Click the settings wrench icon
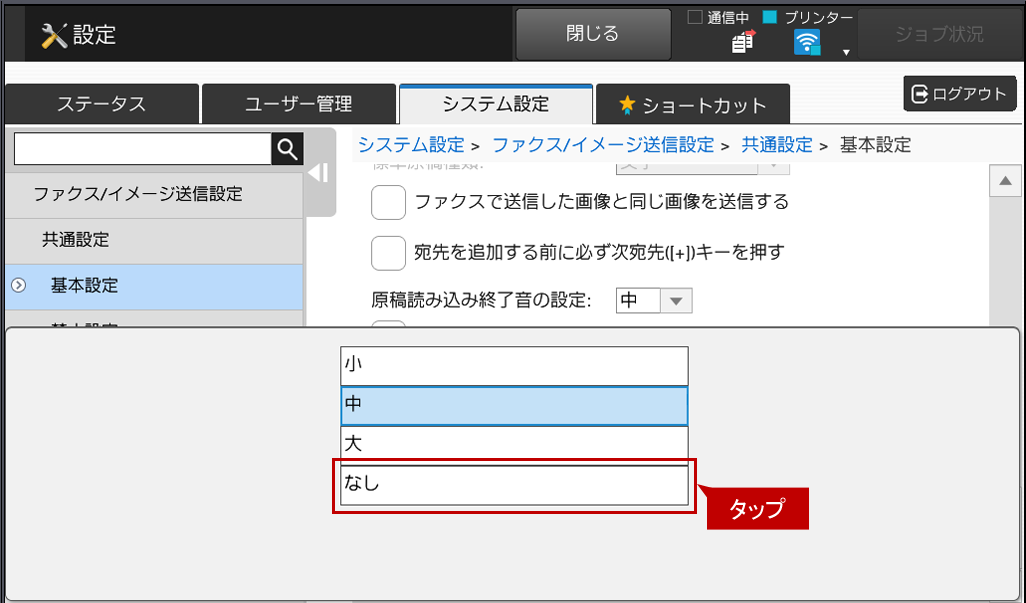 coord(54,35)
